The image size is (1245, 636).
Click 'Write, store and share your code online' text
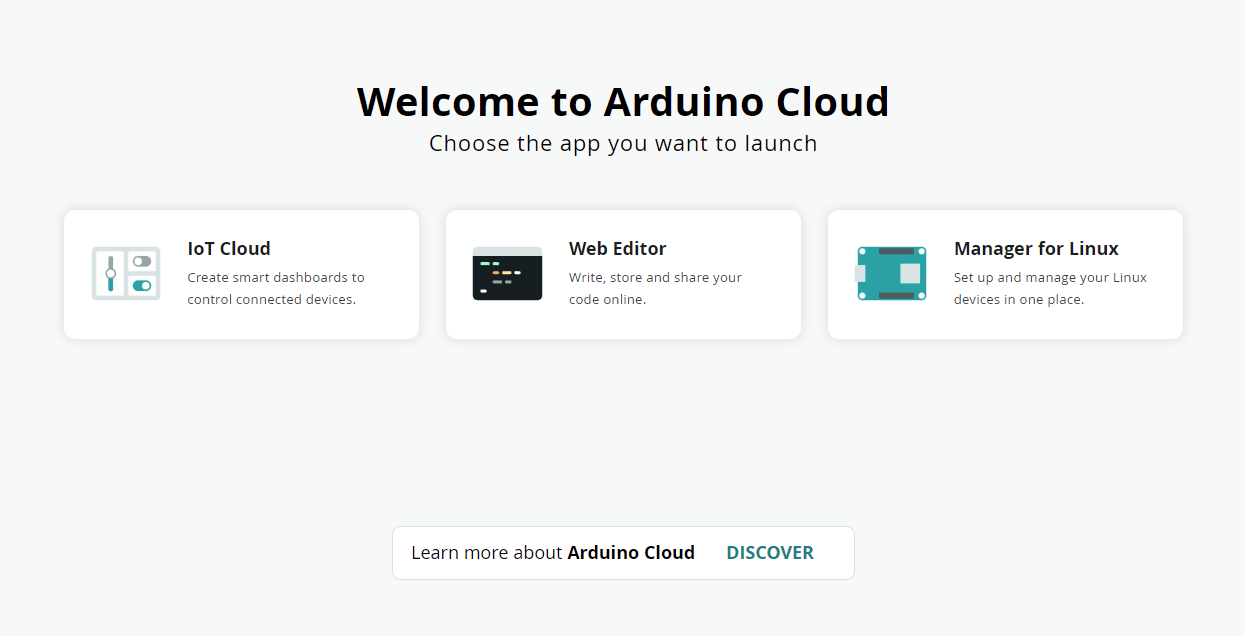(x=655, y=288)
